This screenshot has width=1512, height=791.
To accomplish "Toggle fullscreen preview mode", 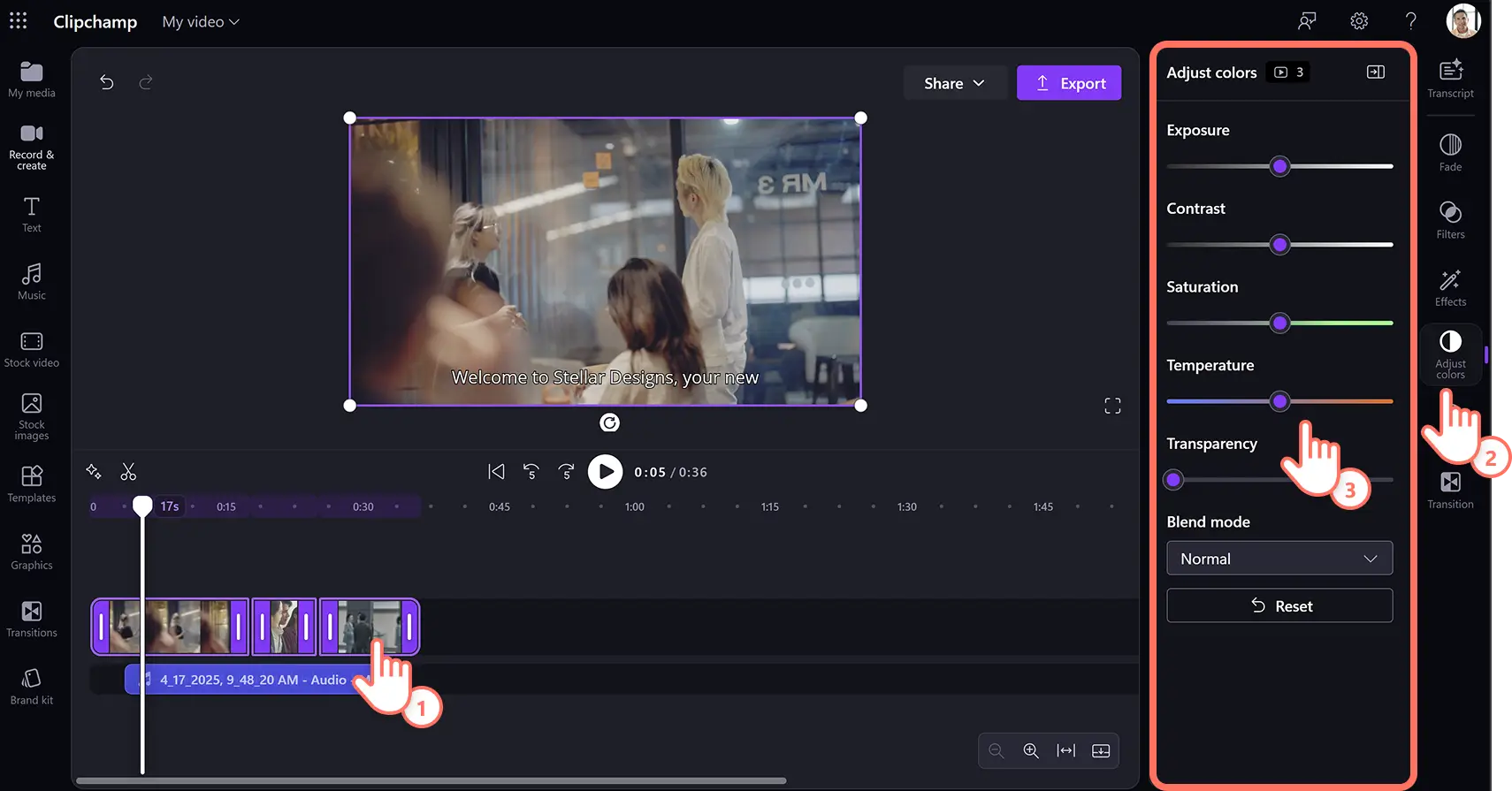I will point(1112,406).
